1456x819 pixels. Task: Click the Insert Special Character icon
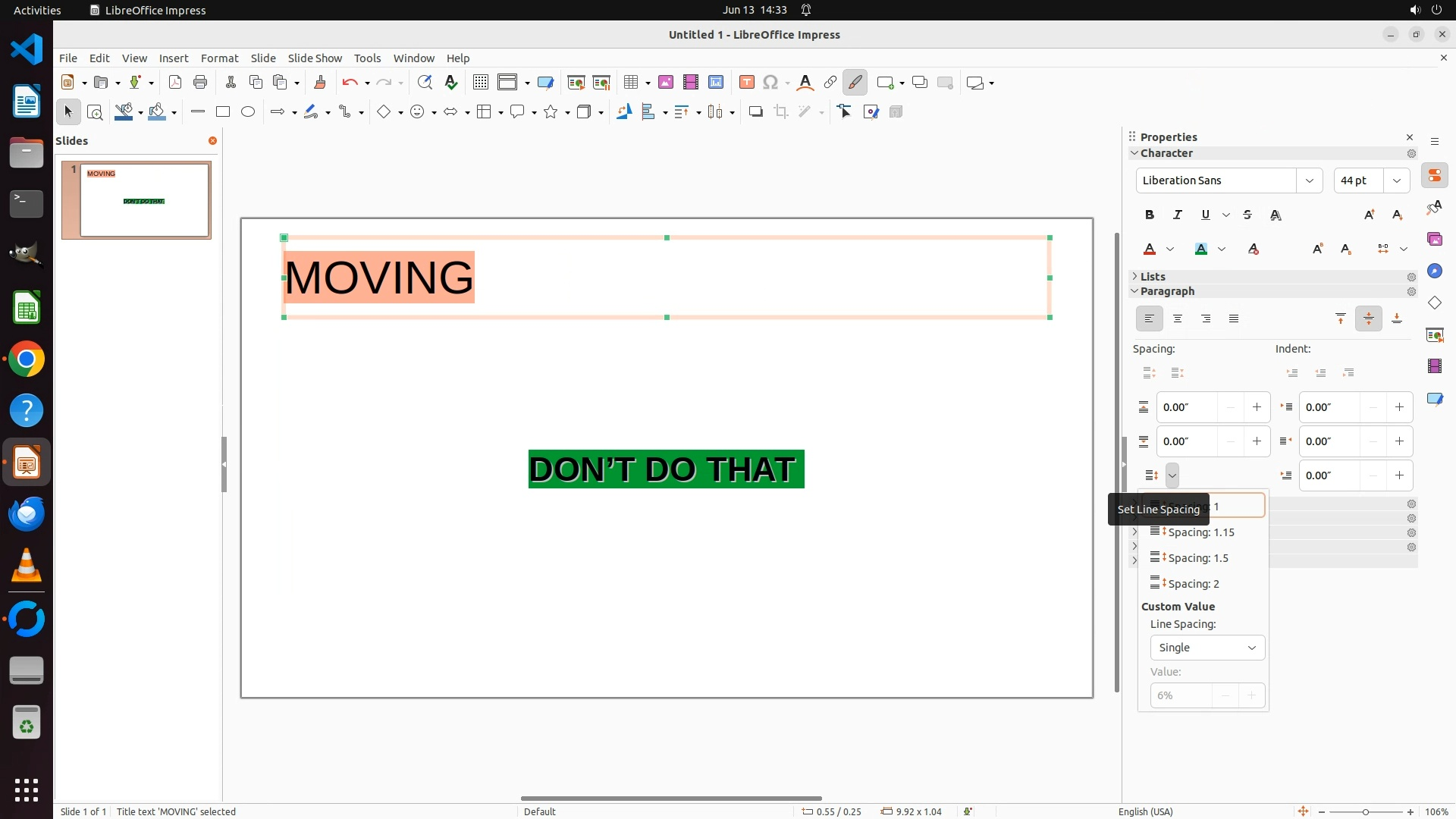[x=770, y=83]
